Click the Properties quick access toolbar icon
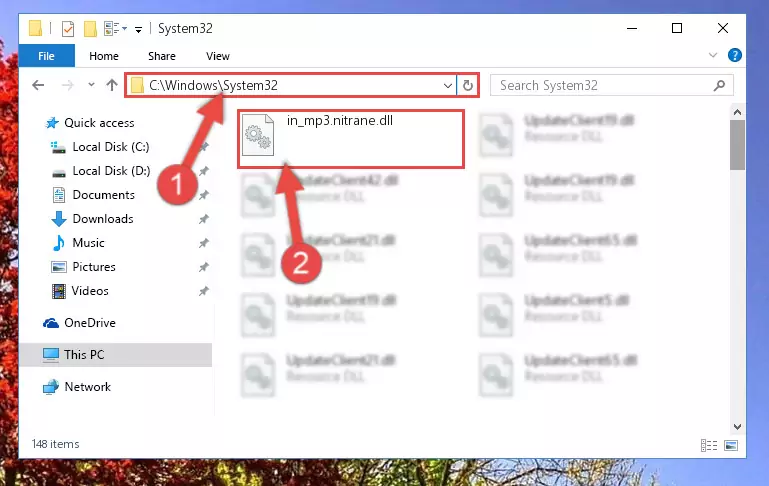The width and height of the screenshot is (769, 486). tap(68, 29)
